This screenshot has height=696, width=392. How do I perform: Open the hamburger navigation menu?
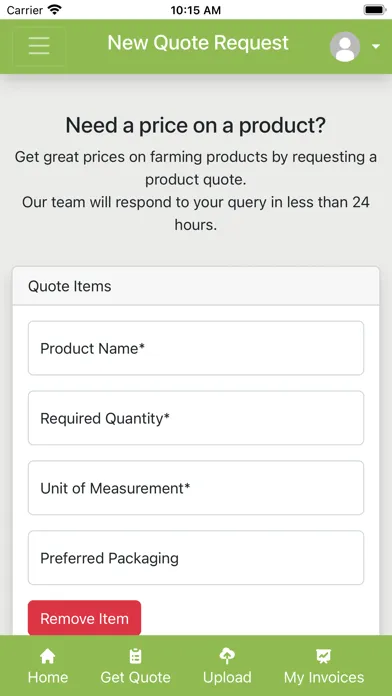[39, 46]
